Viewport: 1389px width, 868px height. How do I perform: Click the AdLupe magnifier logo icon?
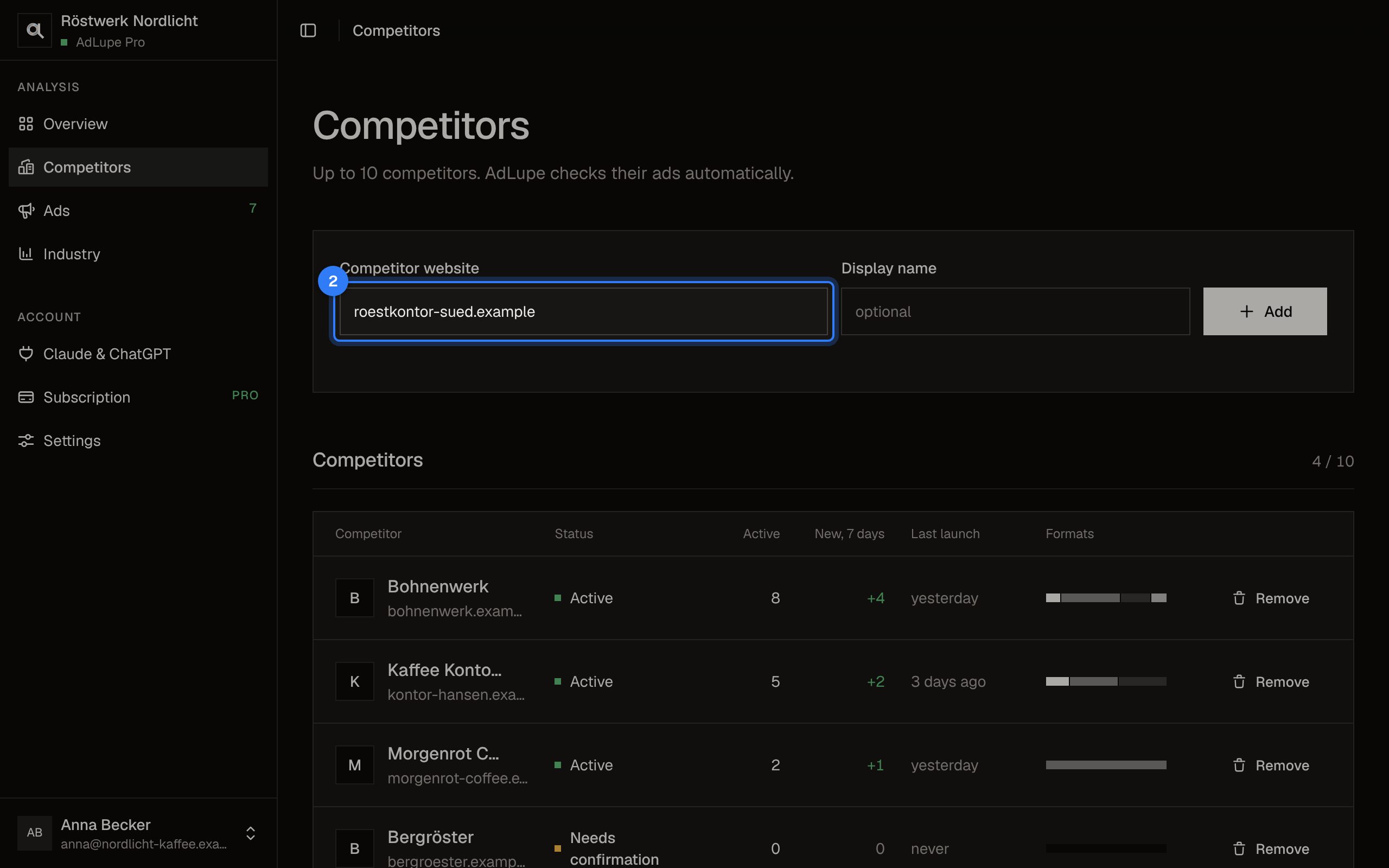pos(34,30)
